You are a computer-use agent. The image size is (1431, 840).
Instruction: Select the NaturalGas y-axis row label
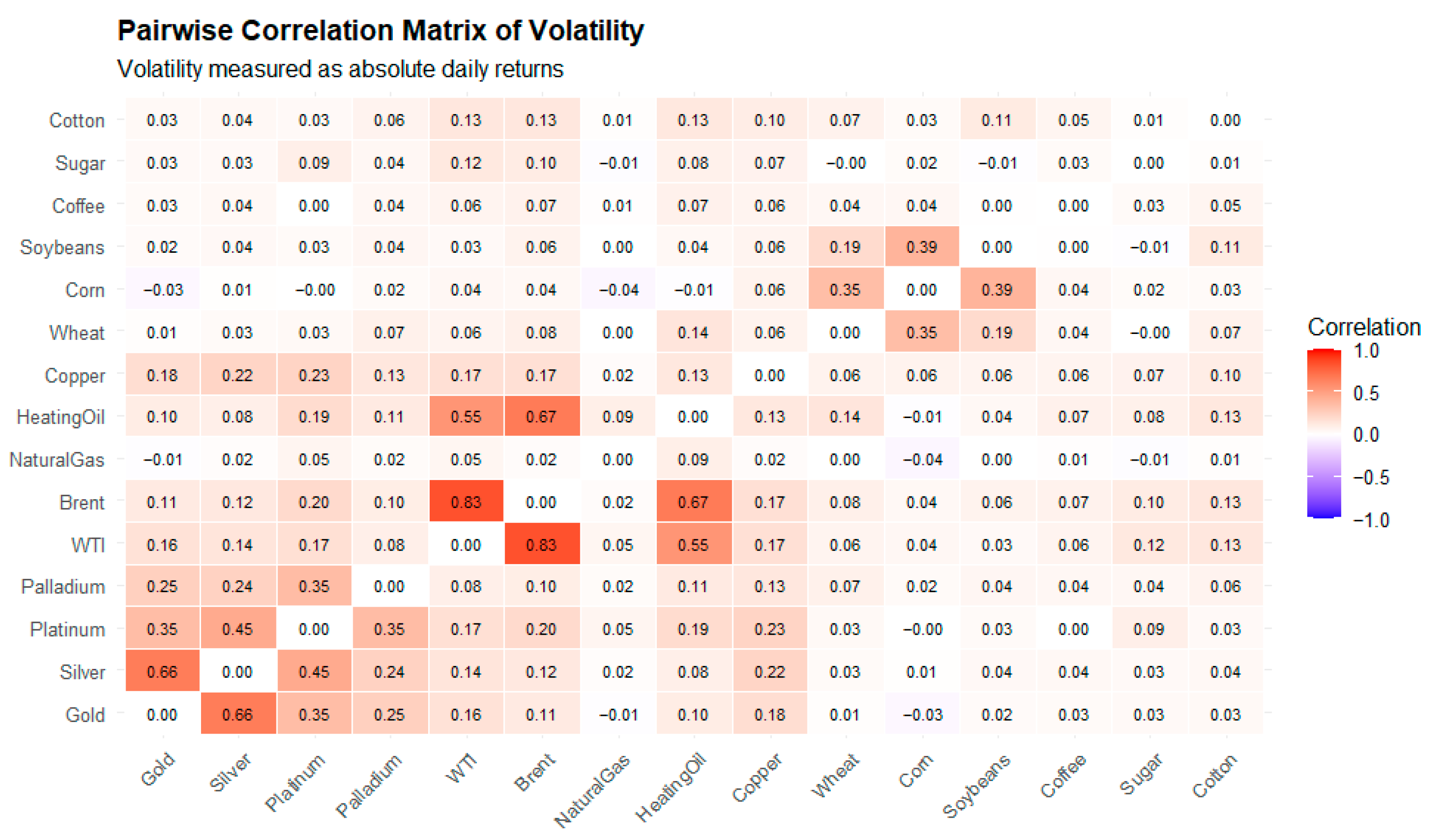[x=58, y=460]
